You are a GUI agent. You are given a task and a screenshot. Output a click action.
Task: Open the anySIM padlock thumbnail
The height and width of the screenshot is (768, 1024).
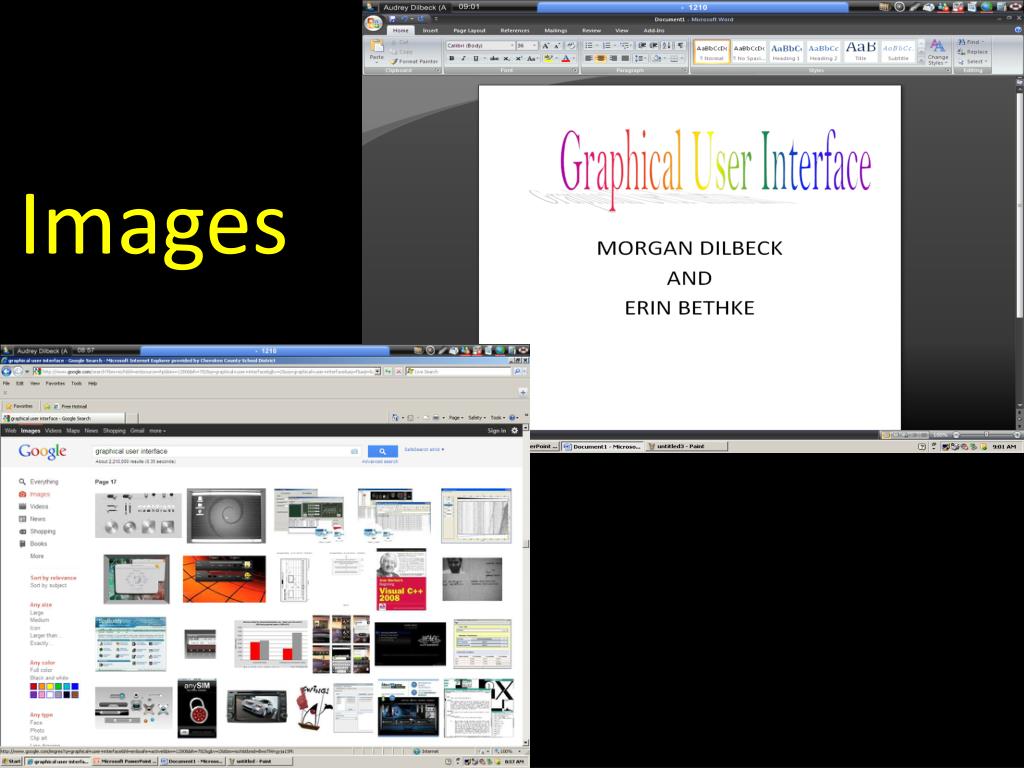197,709
